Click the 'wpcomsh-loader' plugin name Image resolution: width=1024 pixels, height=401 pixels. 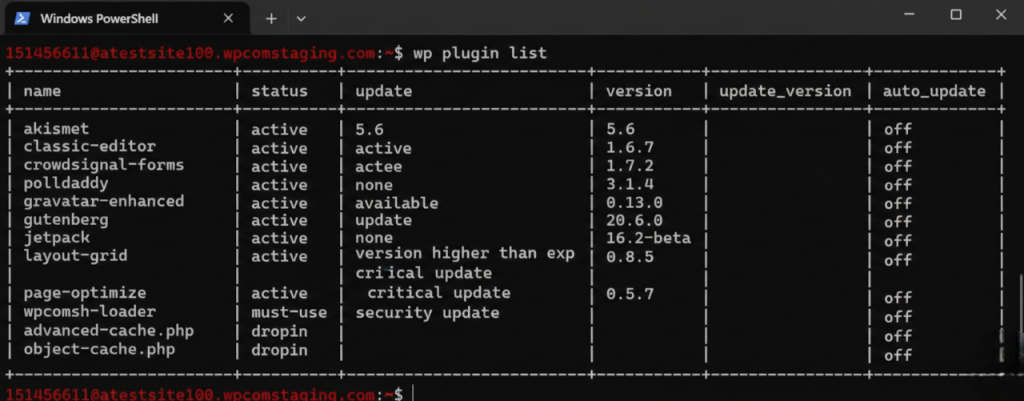pyautogui.click(x=89, y=312)
